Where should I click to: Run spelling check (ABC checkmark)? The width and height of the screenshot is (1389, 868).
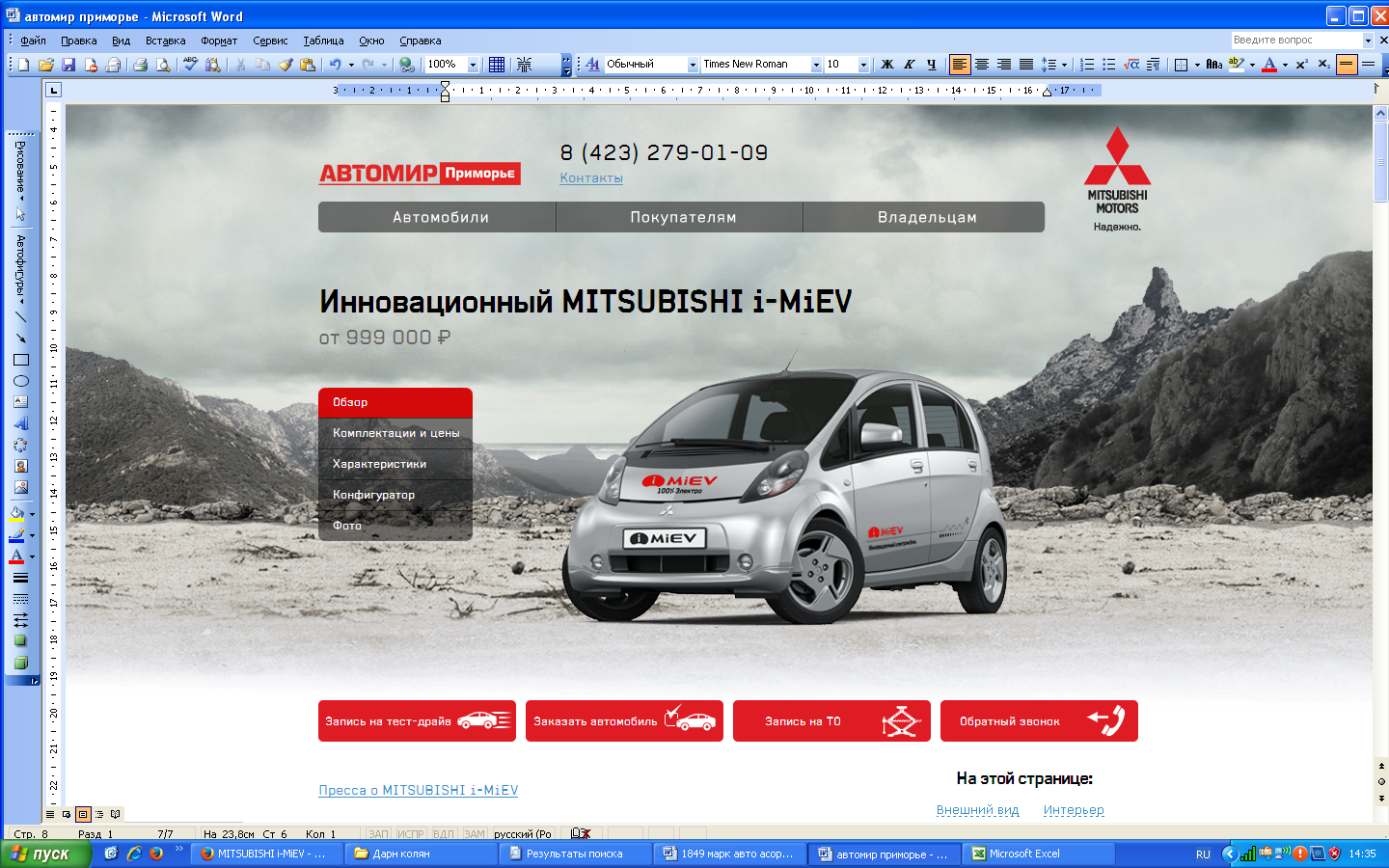tap(191, 65)
